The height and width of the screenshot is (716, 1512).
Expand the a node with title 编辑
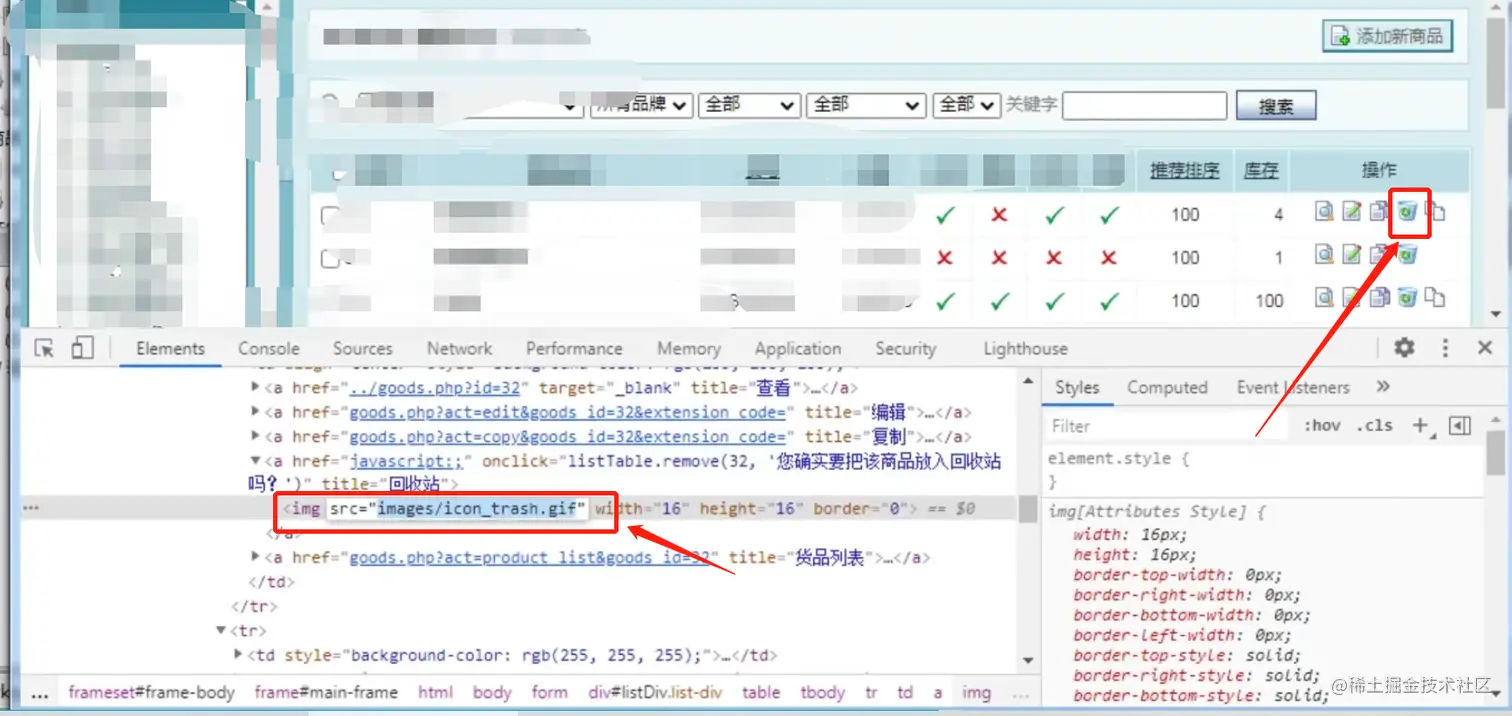click(x=256, y=411)
